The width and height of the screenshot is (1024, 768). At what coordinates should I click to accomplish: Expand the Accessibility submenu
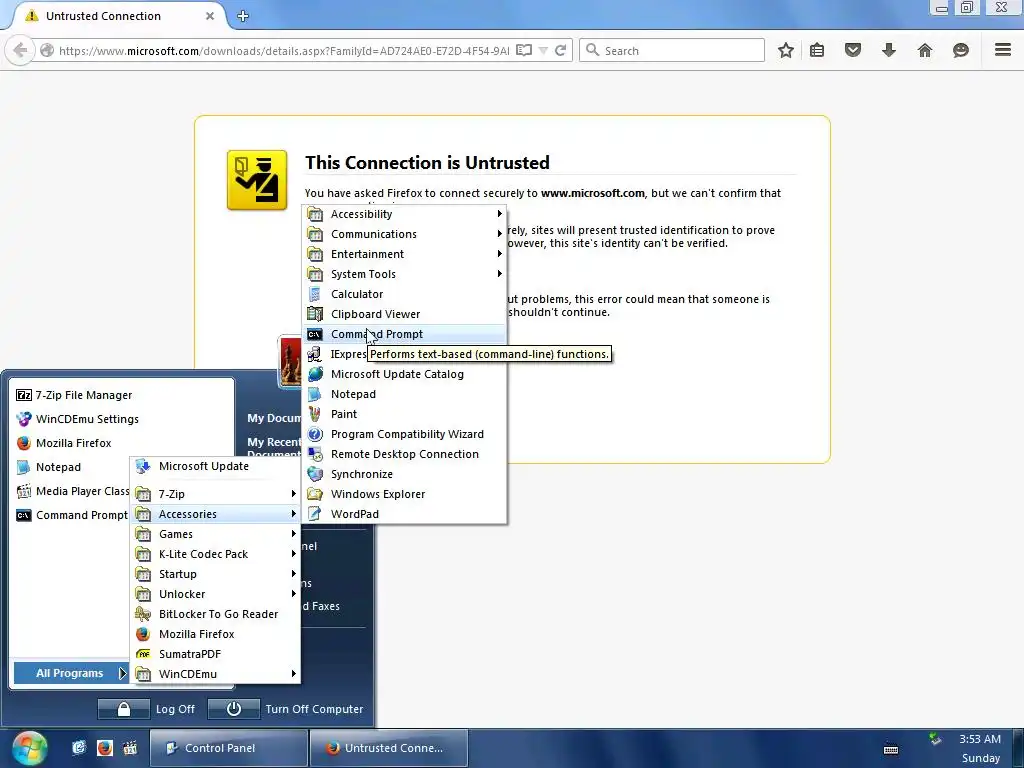click(405, 214)
